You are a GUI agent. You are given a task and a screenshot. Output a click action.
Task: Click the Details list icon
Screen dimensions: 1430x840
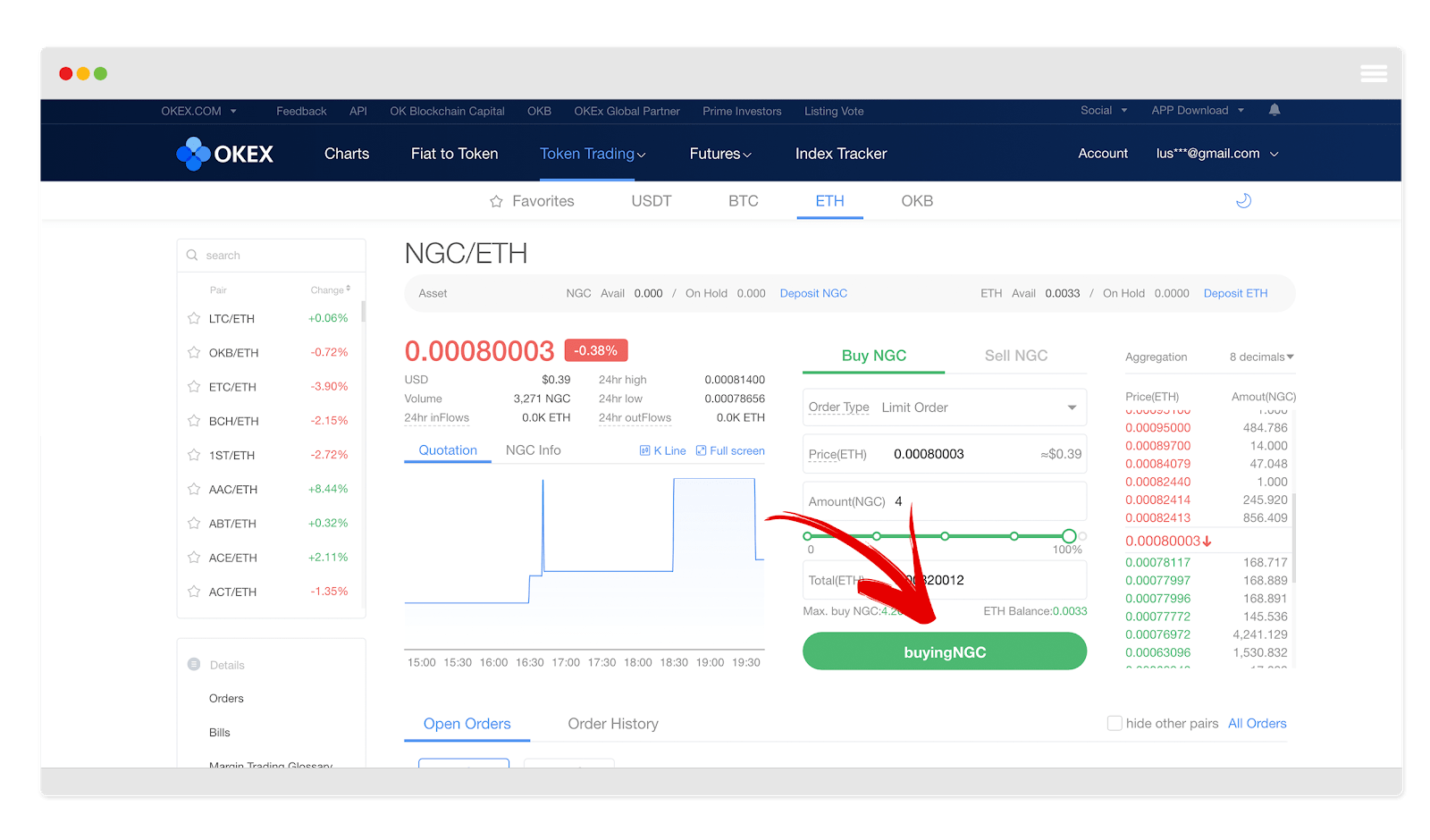pyautogui.click(x=194, y=664)
